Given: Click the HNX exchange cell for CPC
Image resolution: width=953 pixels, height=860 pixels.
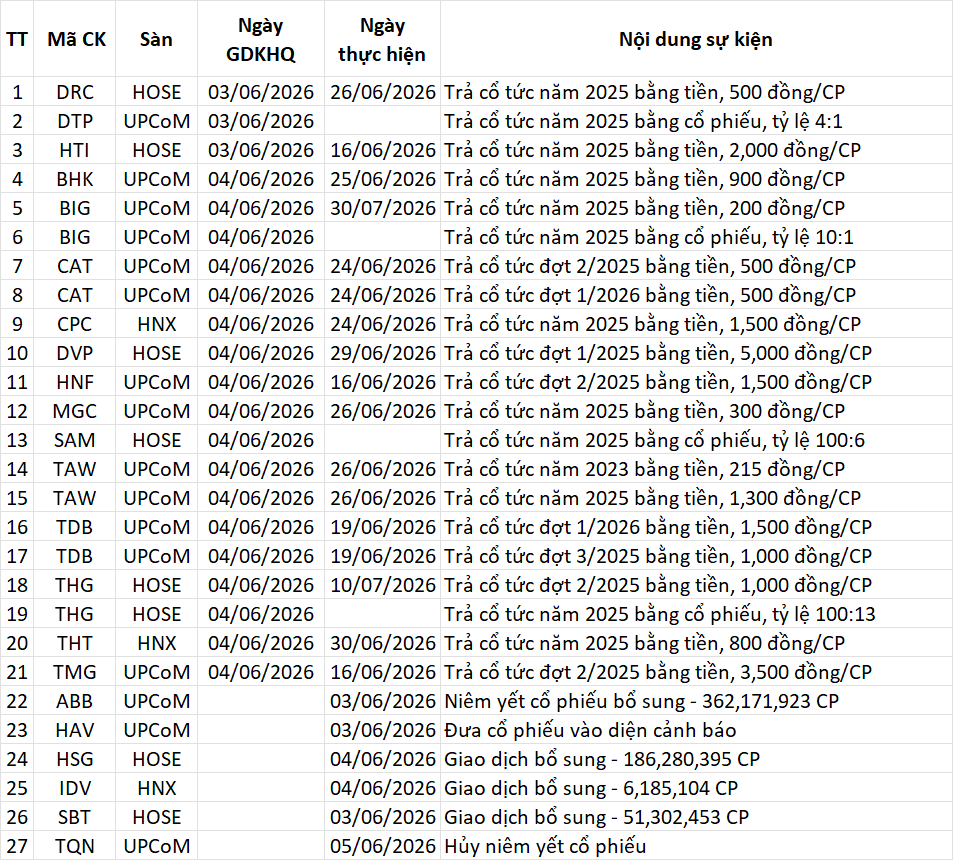Looking at the screenshot, I should pyautogui.click(x=156, y=324).
